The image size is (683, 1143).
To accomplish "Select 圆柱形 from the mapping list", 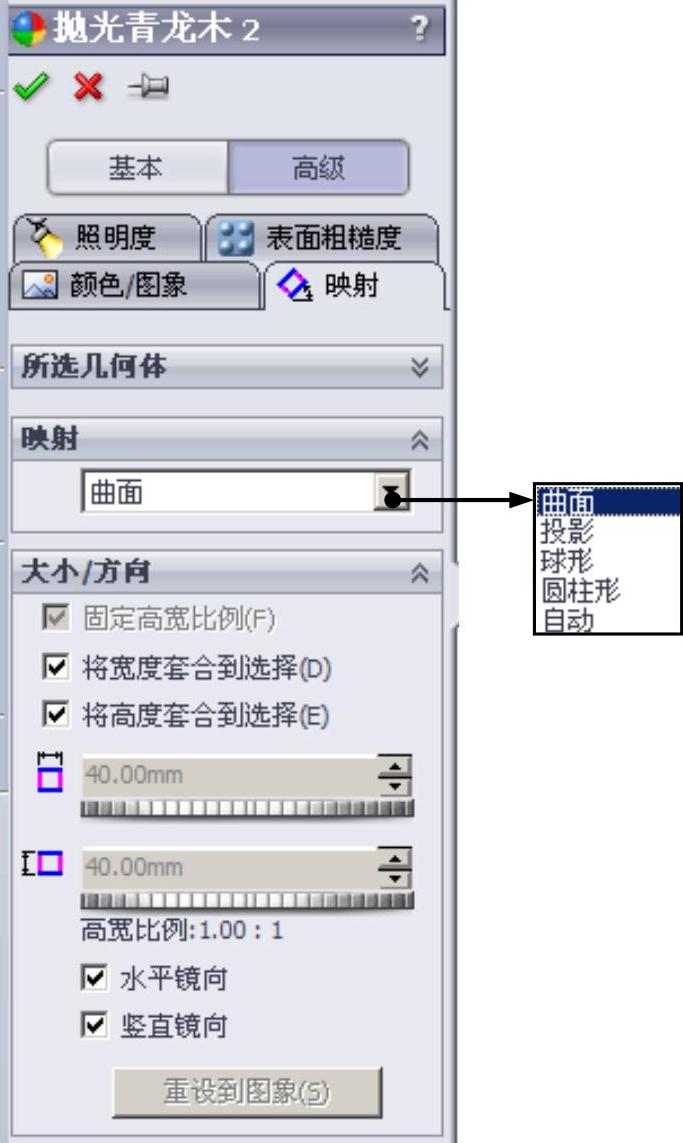I will pos(581,590).
